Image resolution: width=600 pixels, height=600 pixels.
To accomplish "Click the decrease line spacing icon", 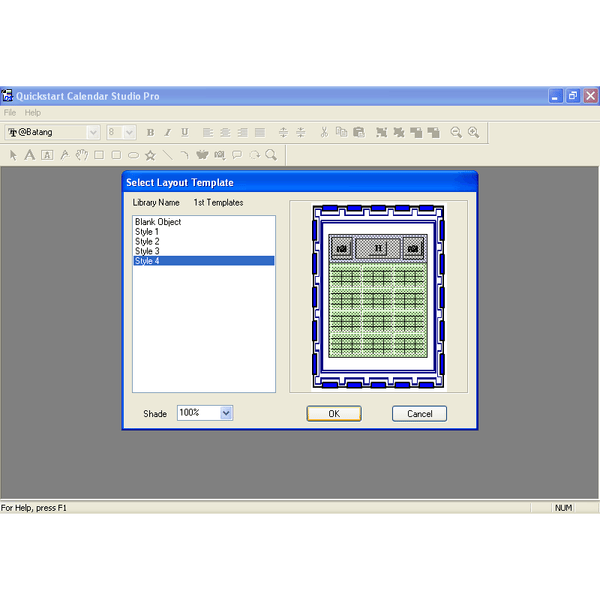I will tap(301, 132).
